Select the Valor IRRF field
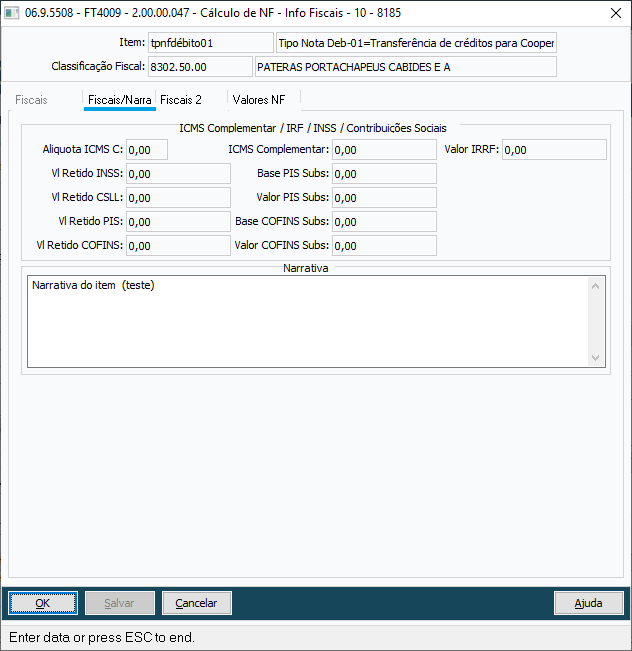This screenshot has width=632, height=651. [554, 149]
